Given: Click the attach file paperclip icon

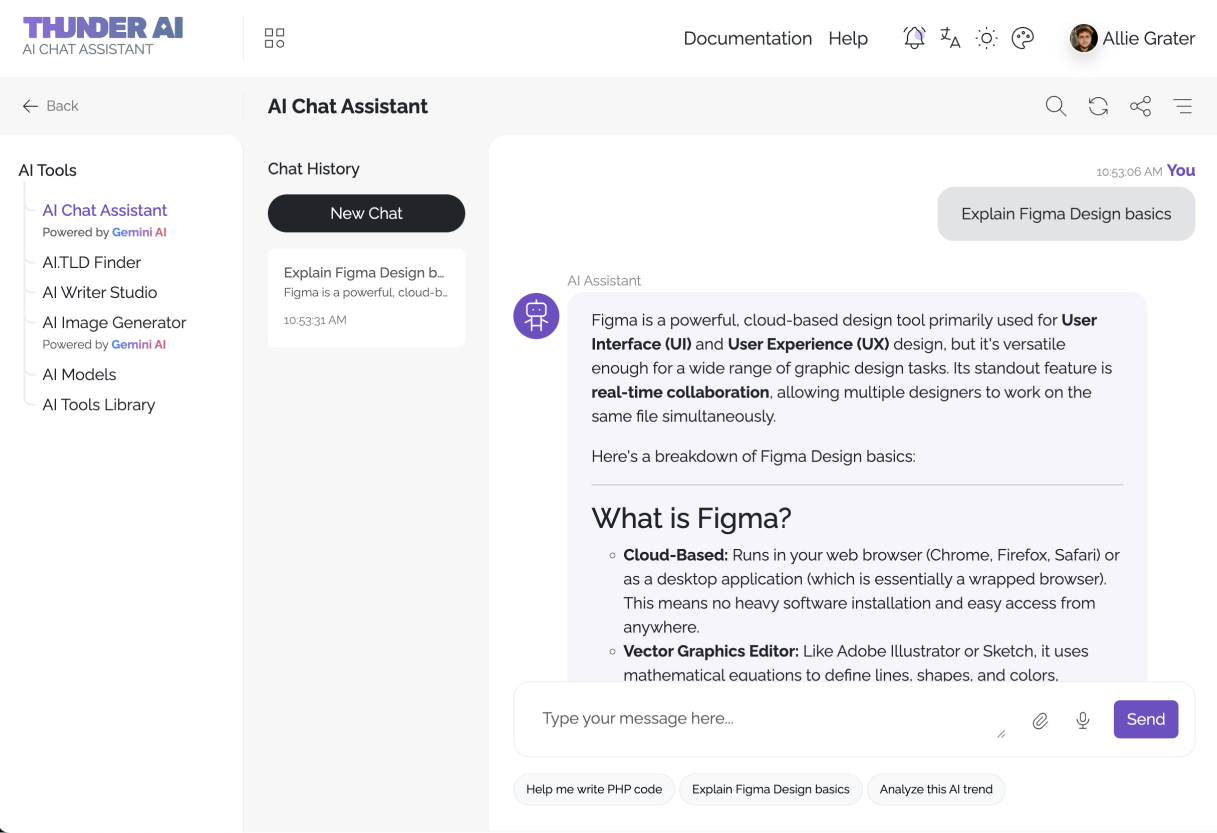Looking at the screenshot, I should coord(1040,720).
